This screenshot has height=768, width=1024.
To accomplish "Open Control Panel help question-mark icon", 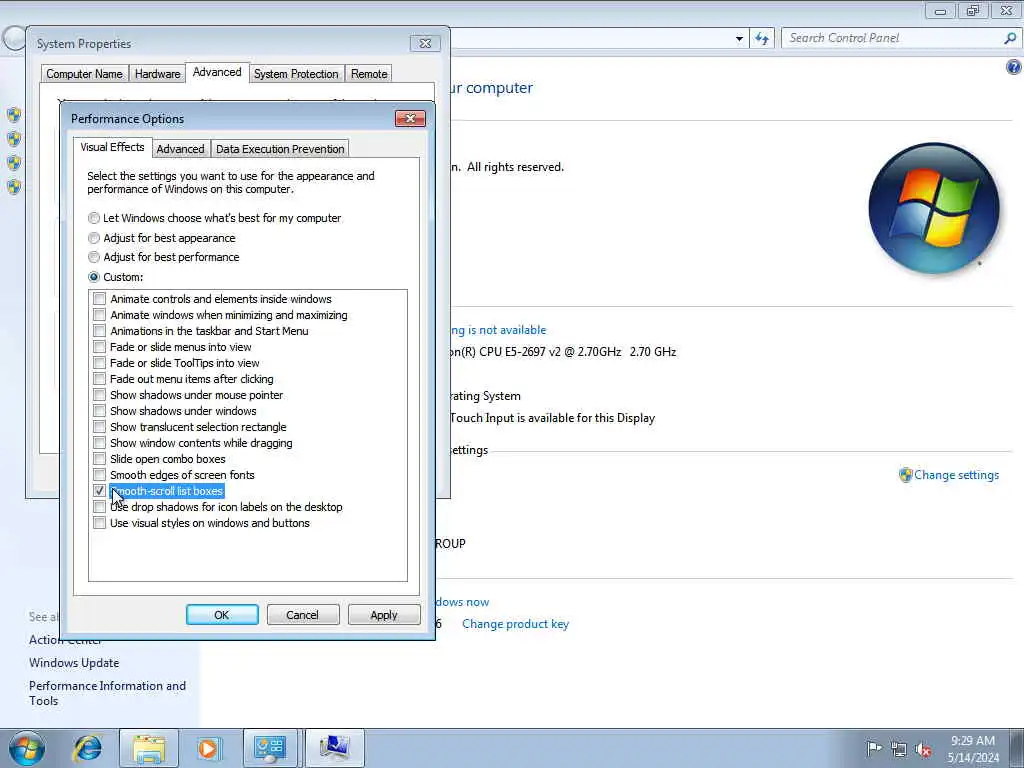I will tap(1014, 67).
